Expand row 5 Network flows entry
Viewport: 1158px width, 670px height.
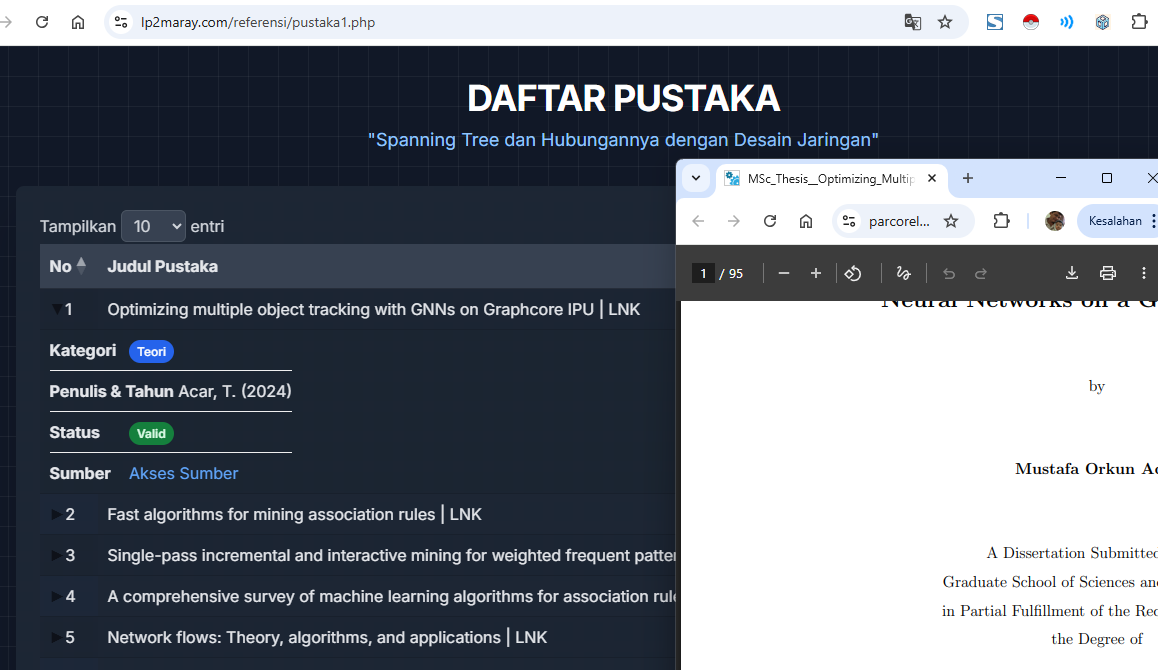(x=57, y=638)
